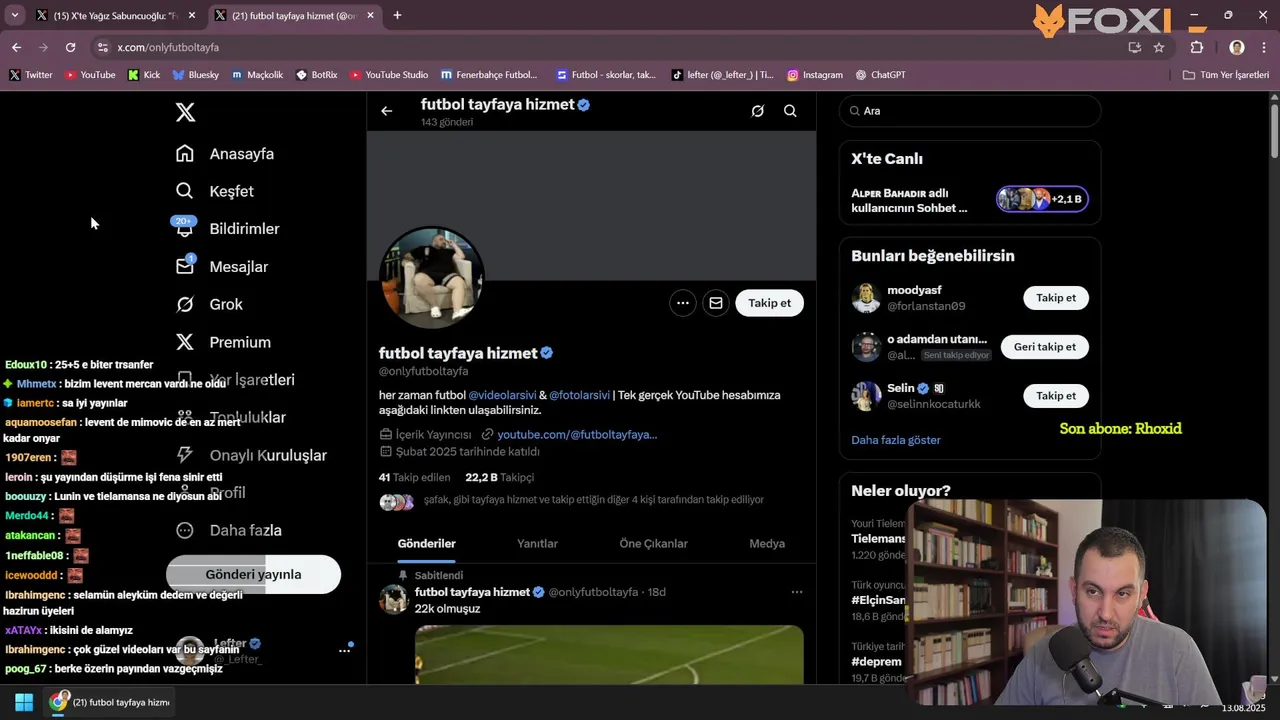The width and height of the screenshot is (1280, 720).
Task: Open a new browser tab
Action: click(397, 16)
